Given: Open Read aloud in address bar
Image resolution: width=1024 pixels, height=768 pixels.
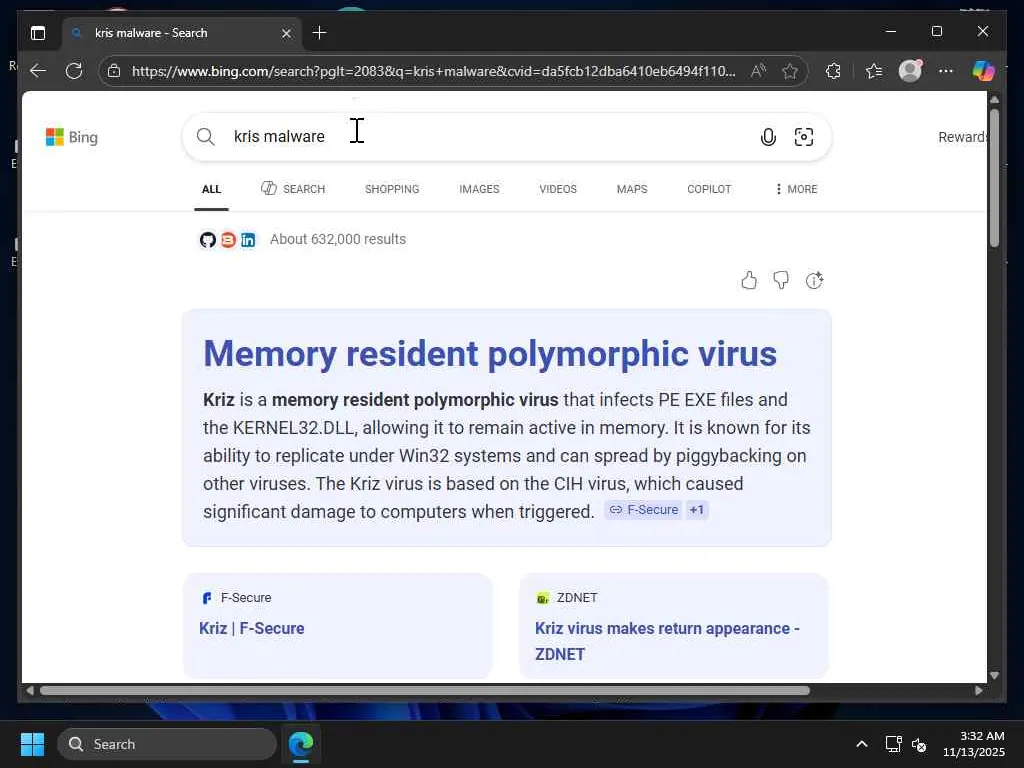Looking at the screenshot, I should pos(758,71).
